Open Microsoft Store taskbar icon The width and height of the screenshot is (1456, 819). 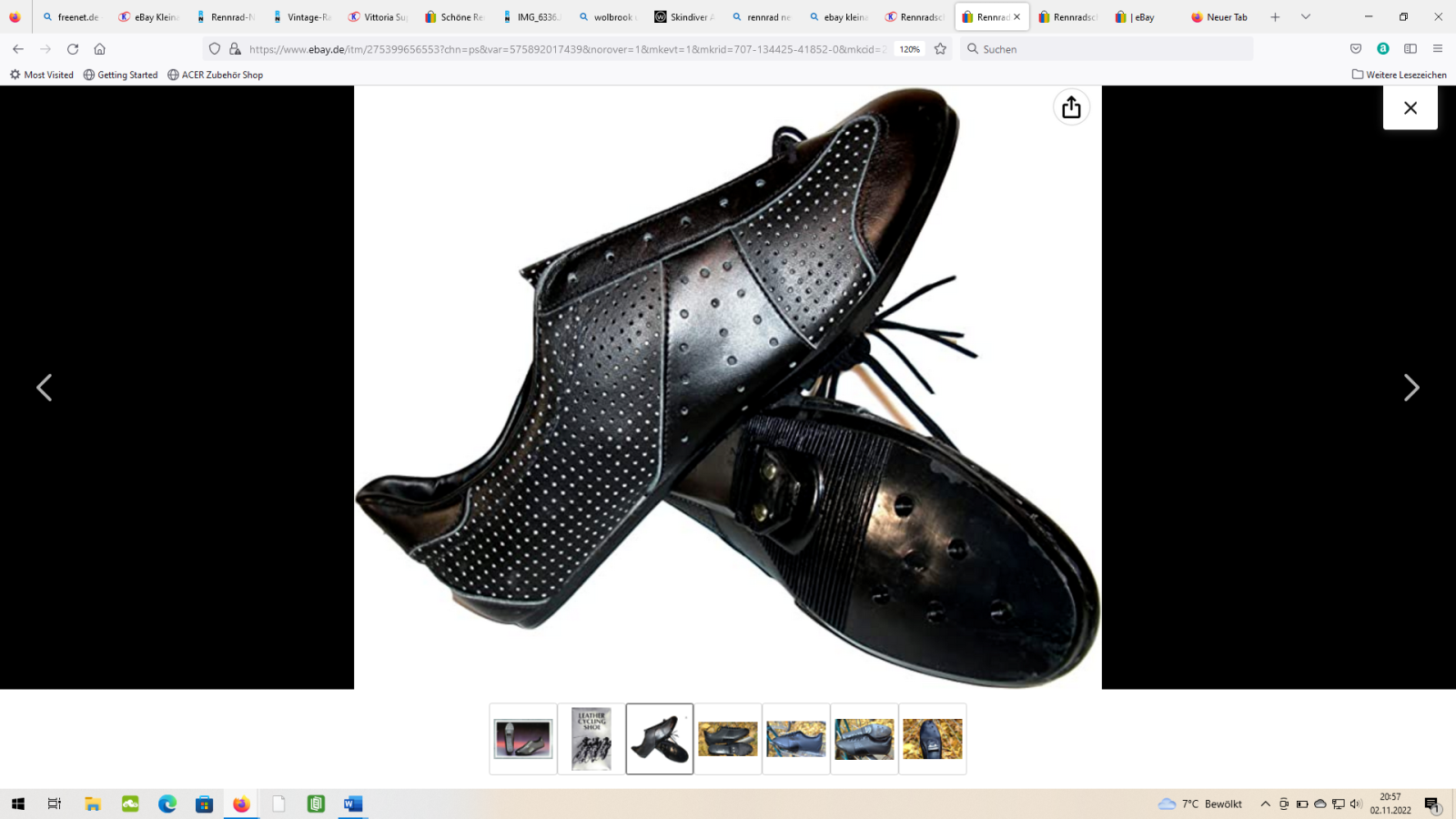click(204, 804)
